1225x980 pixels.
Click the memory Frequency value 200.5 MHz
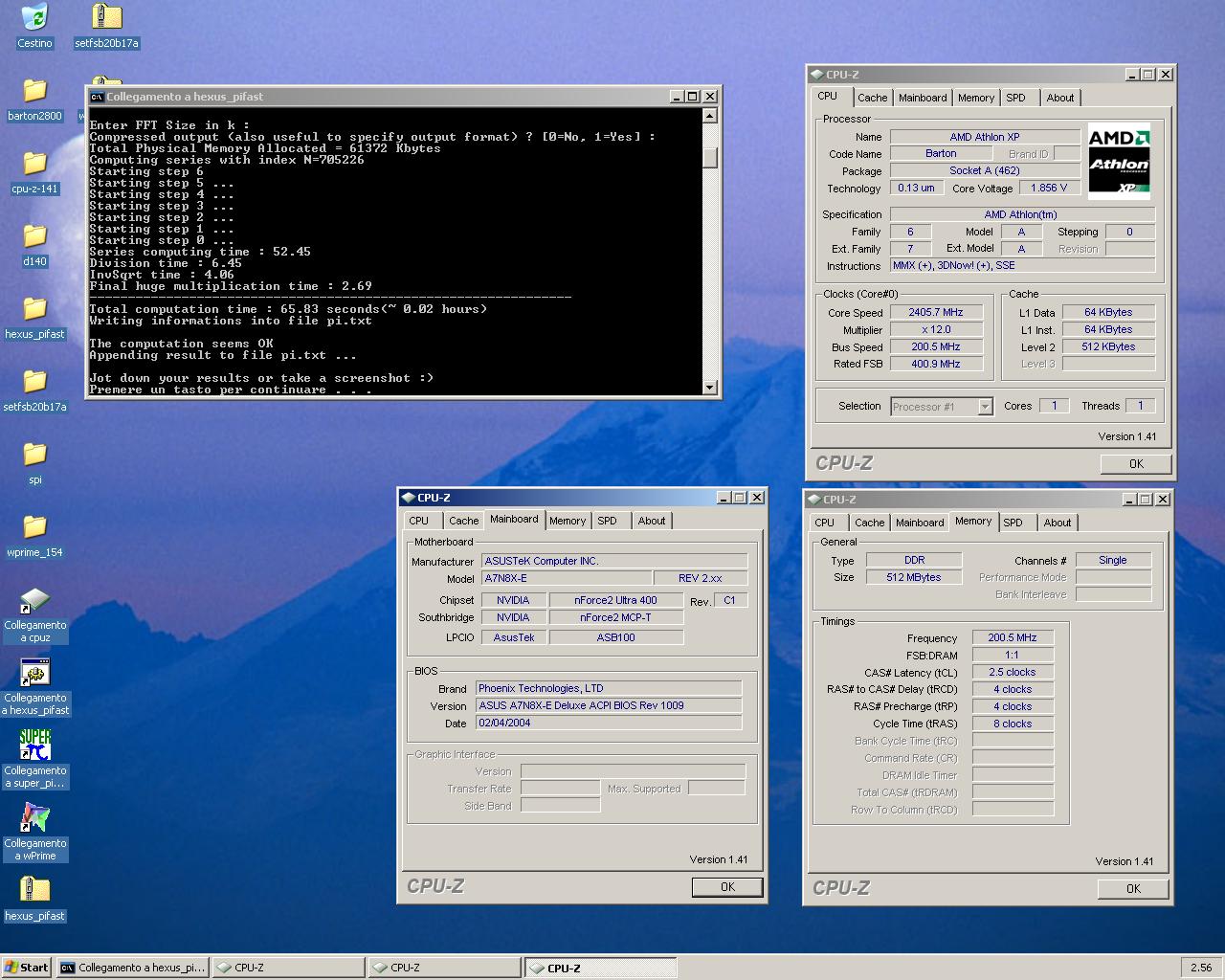point(1013,637)
